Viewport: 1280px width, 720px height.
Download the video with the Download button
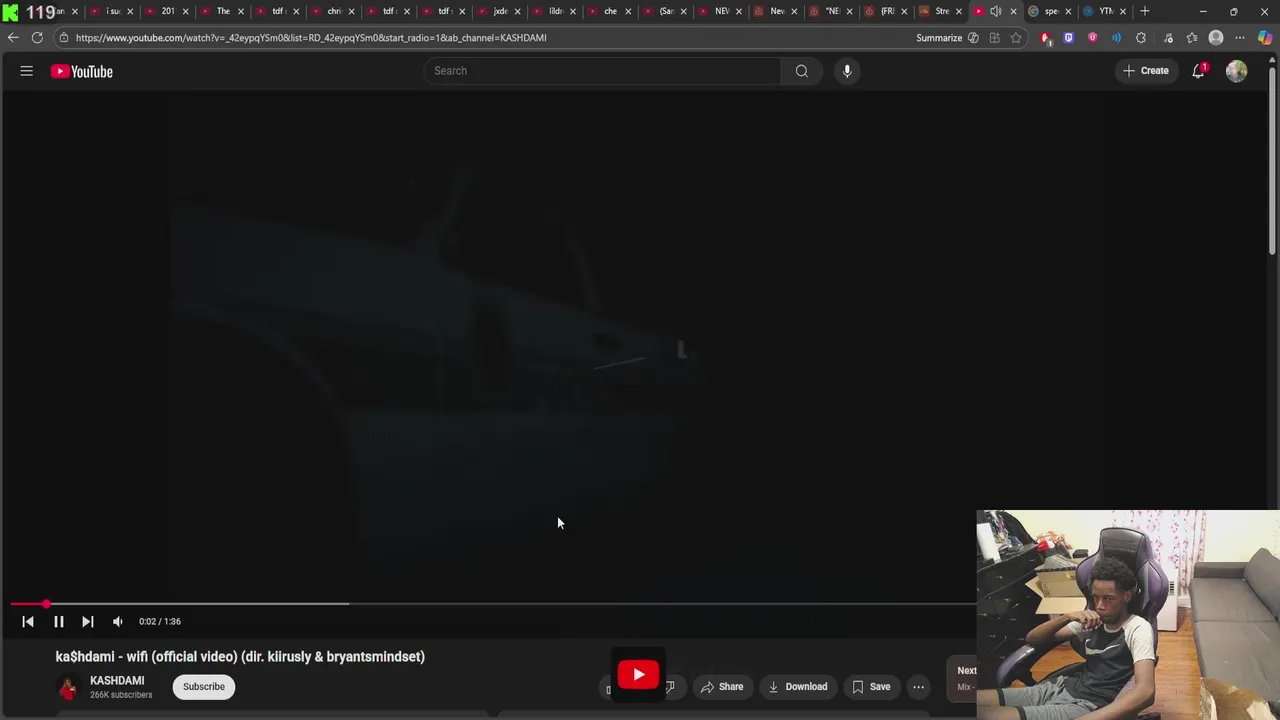[x=798, y=687]
